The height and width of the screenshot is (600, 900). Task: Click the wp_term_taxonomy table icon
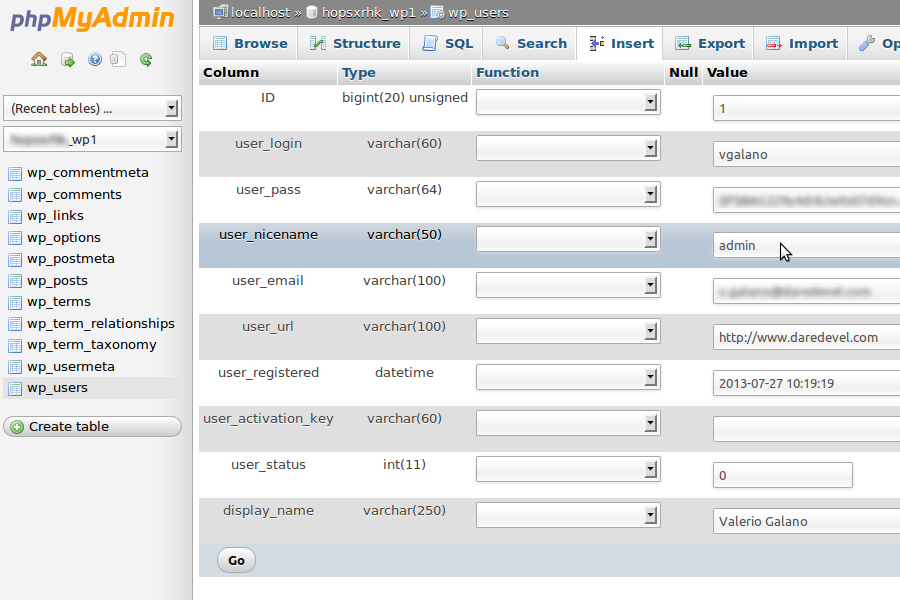click(15, 346)
